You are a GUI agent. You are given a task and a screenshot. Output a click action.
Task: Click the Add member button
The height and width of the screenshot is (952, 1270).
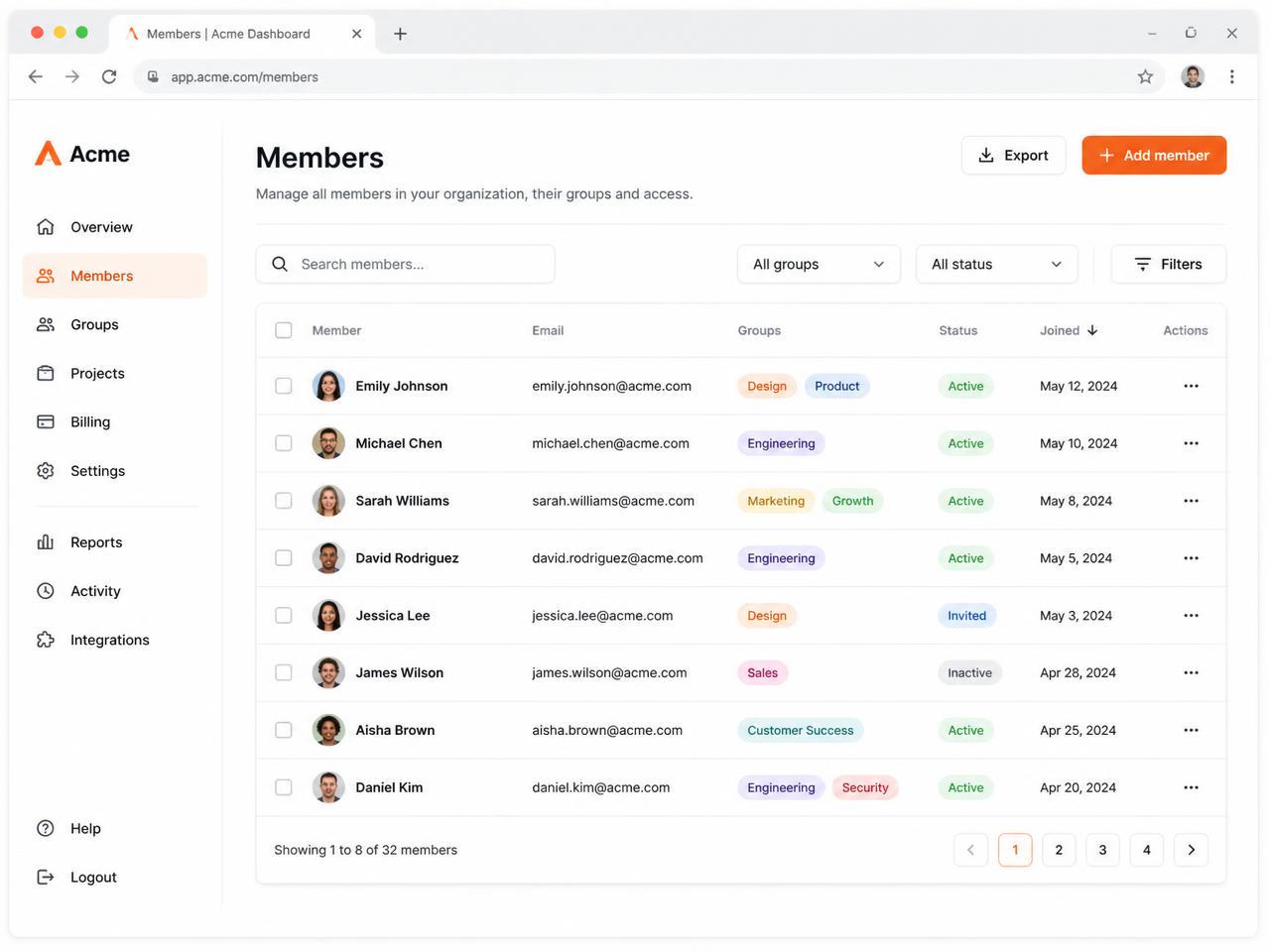[1154, 156]
